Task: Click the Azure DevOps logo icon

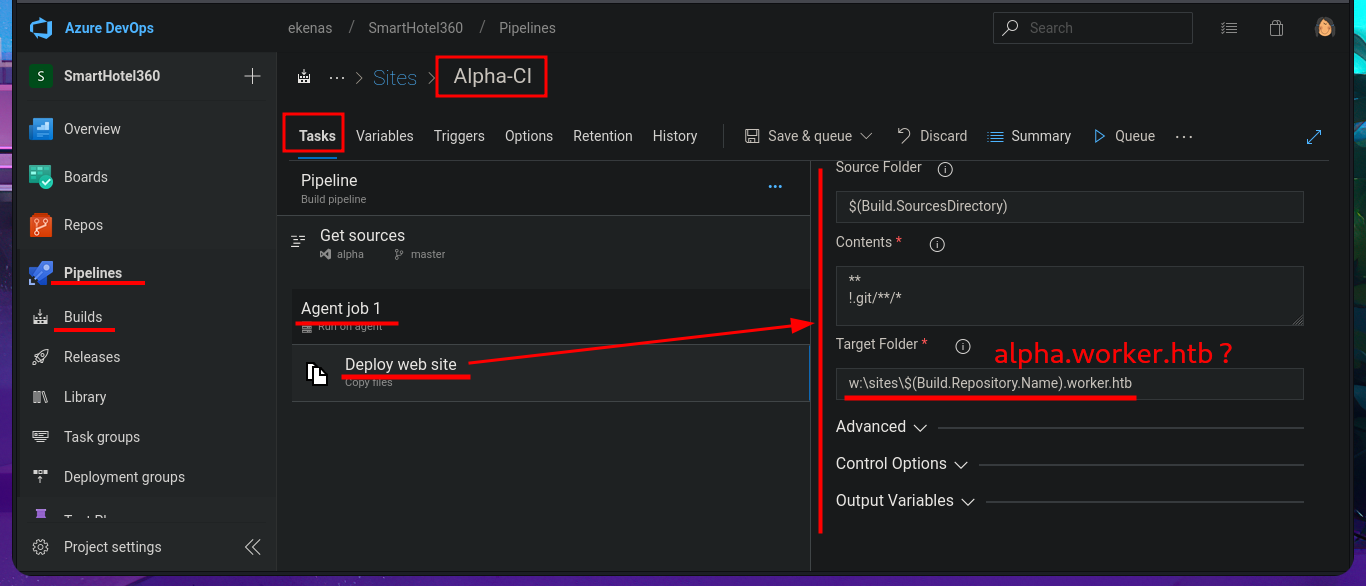Action: (x=41, y=28)
